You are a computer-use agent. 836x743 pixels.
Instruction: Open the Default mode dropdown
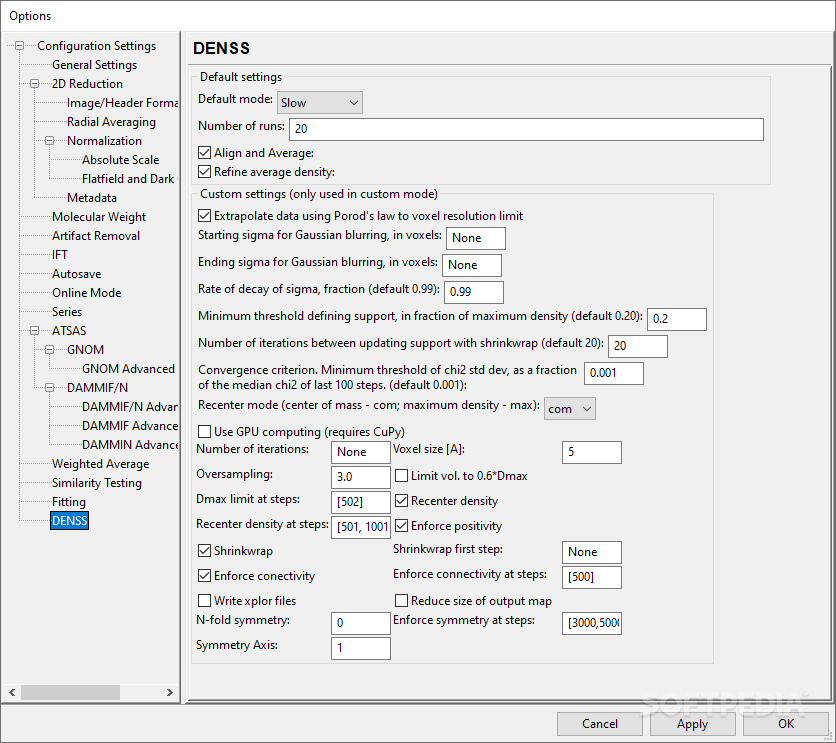(x=320, y=102)
